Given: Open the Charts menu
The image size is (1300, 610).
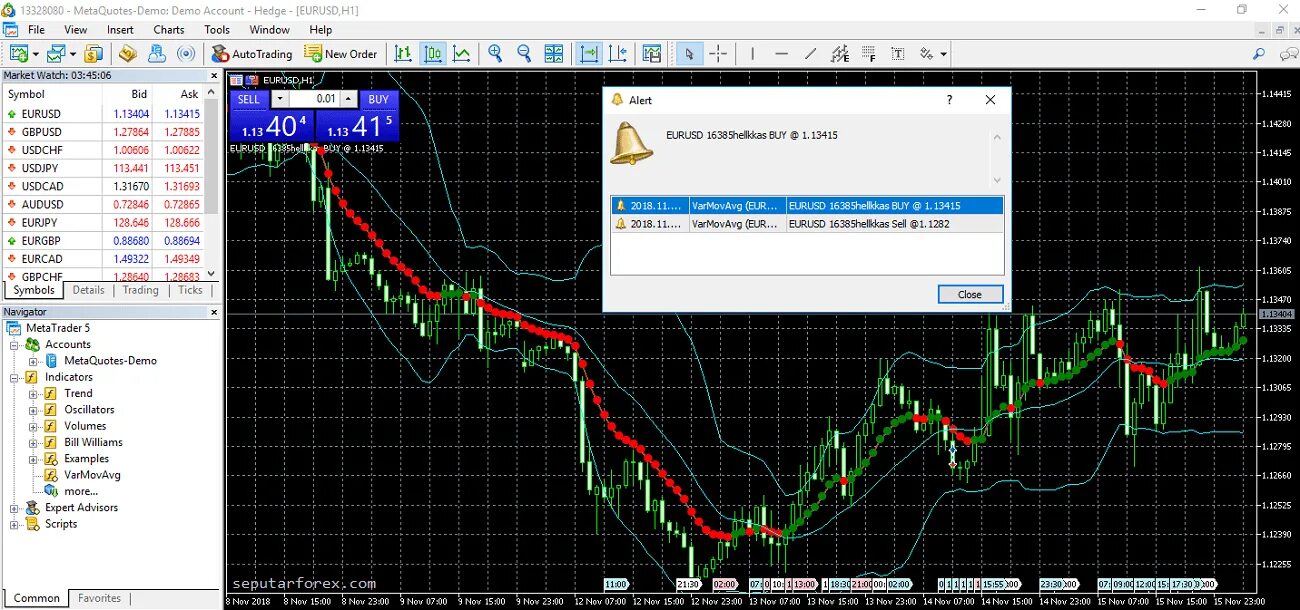Looking at the screenshot, I should click(169, 30).
